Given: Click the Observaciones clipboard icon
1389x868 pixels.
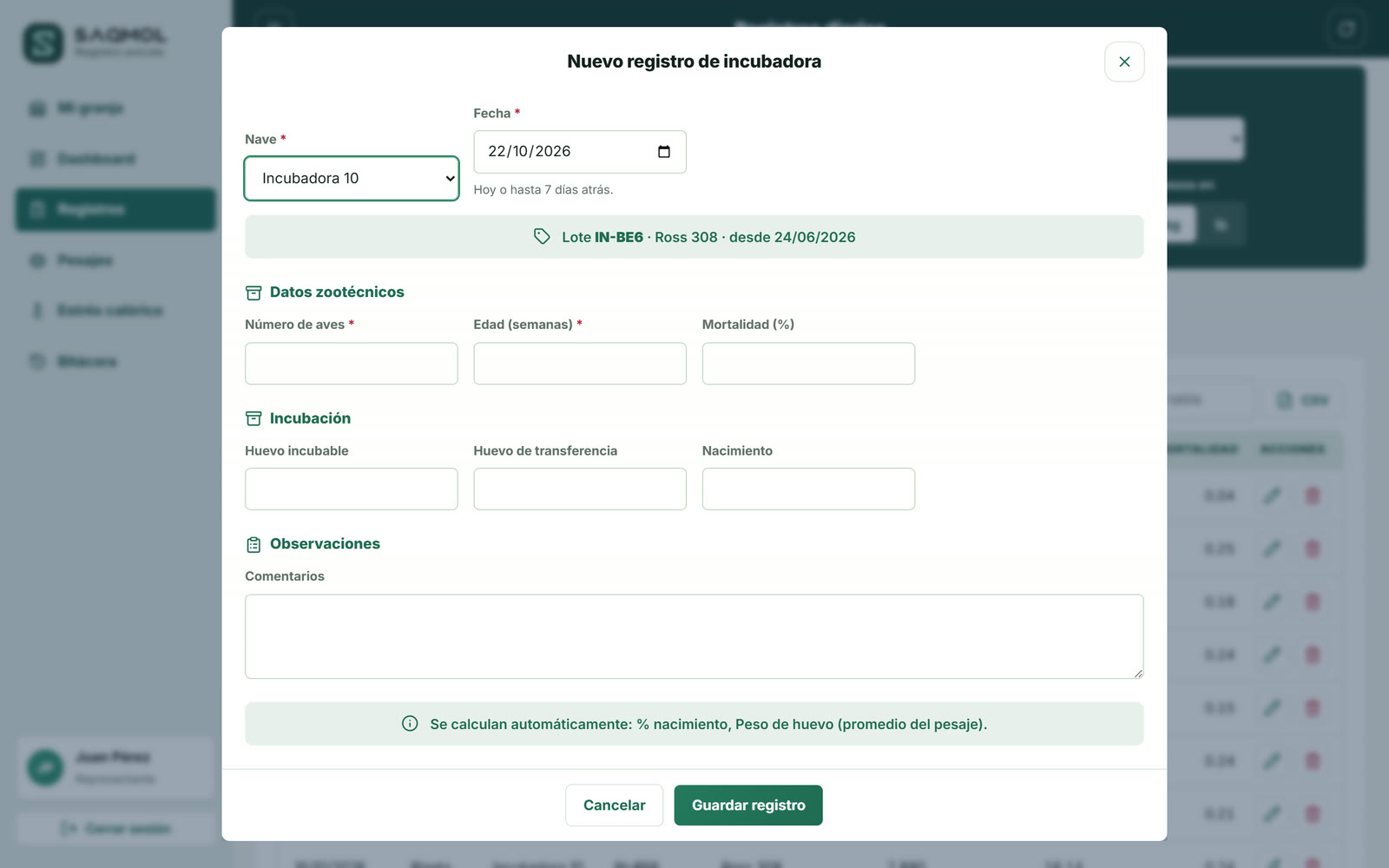Looking at the screenshot, I should click(x=253, y=544).
